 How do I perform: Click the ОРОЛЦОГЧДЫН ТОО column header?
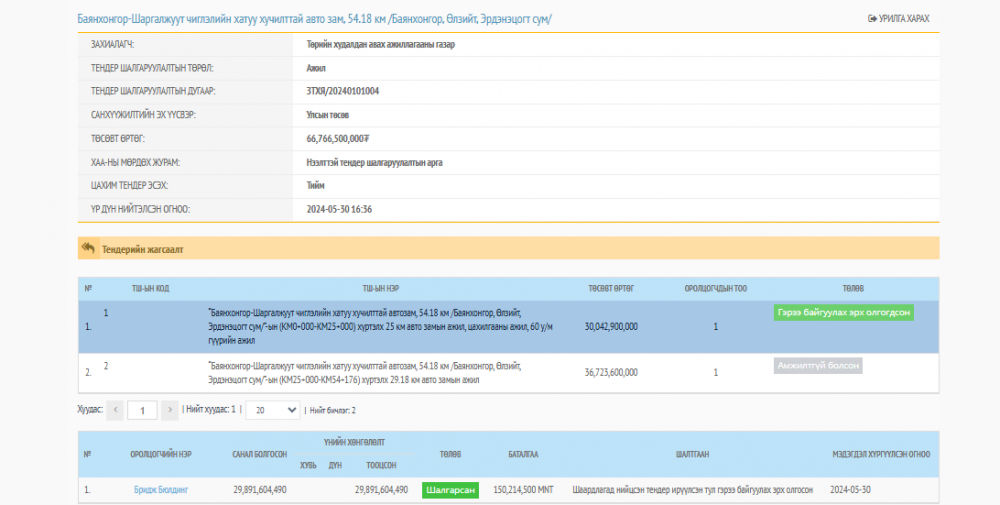(715, 288)
